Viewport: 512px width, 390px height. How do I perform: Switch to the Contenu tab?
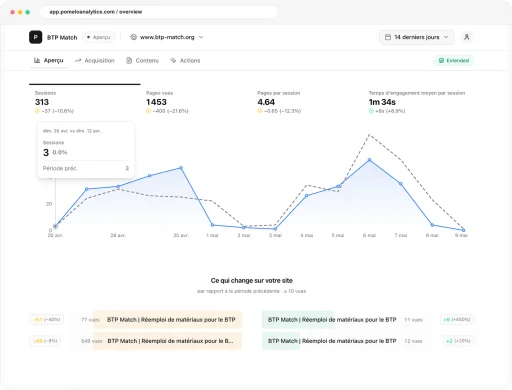(x=142, y=60)
